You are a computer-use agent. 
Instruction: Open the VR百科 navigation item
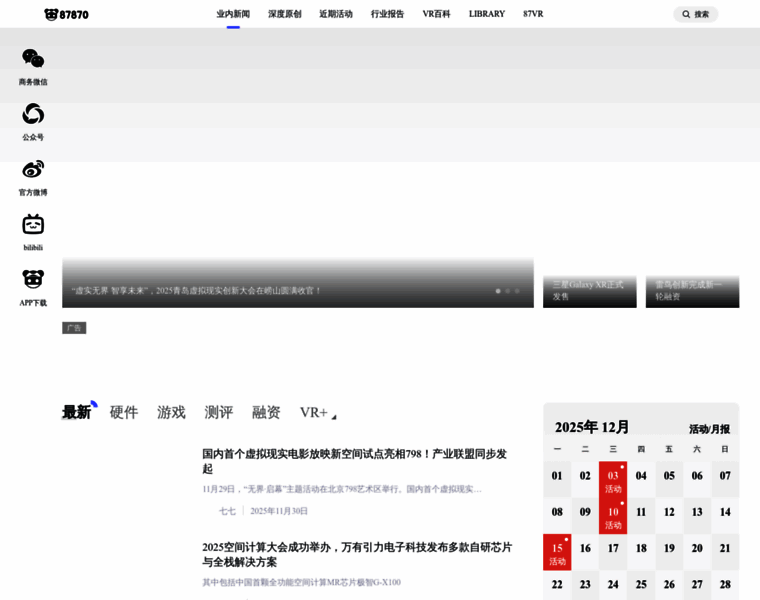pyautogui.click(x=436, y=14)
